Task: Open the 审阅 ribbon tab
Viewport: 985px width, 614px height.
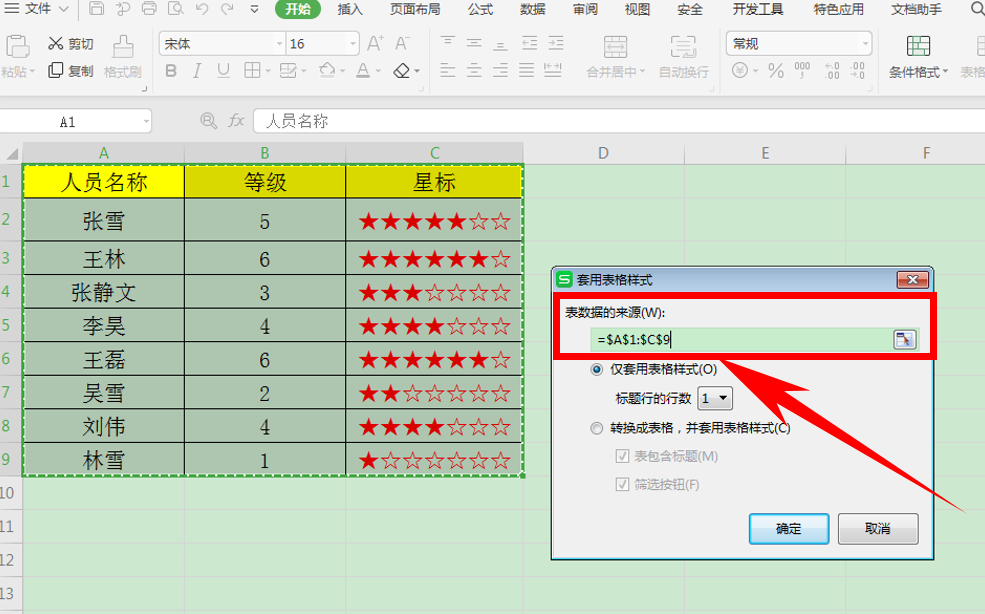Action: point(585,9)
